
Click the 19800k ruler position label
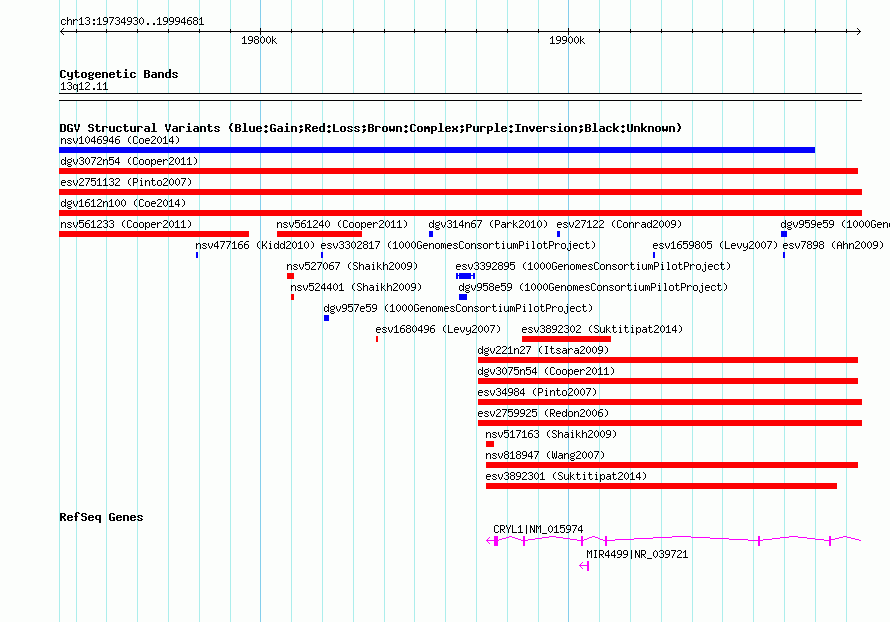[259, 40]
